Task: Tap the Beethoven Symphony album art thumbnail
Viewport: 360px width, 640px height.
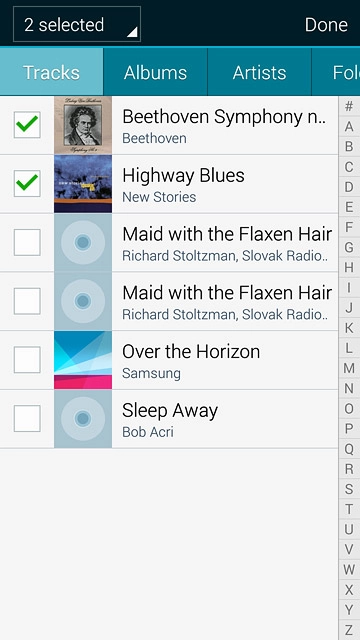Action: pyautogui.click(x=83, y=125)
